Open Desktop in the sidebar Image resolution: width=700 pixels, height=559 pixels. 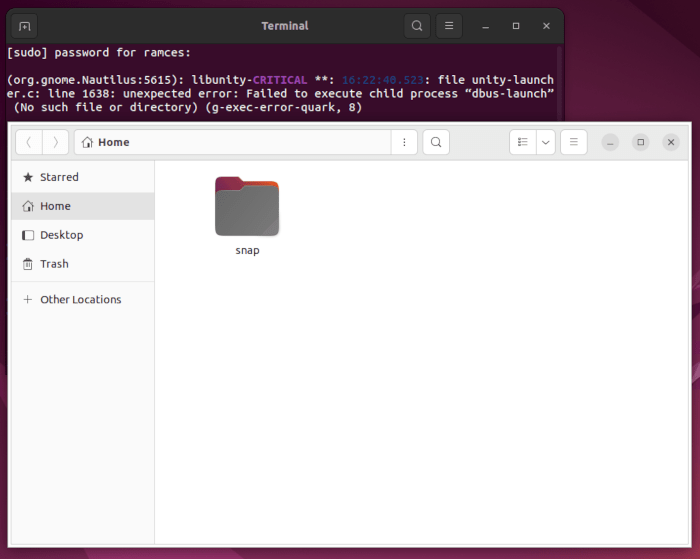coord(83,235)
